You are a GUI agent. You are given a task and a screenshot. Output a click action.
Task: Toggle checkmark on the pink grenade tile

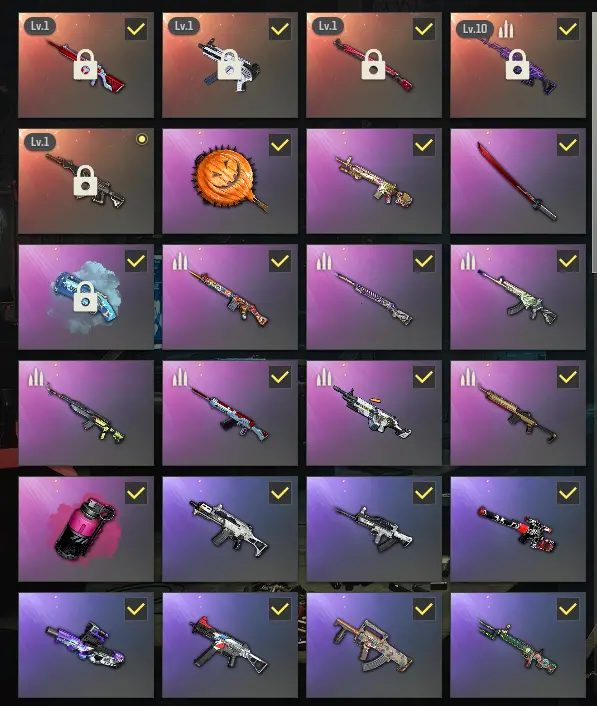coord(136,493)
